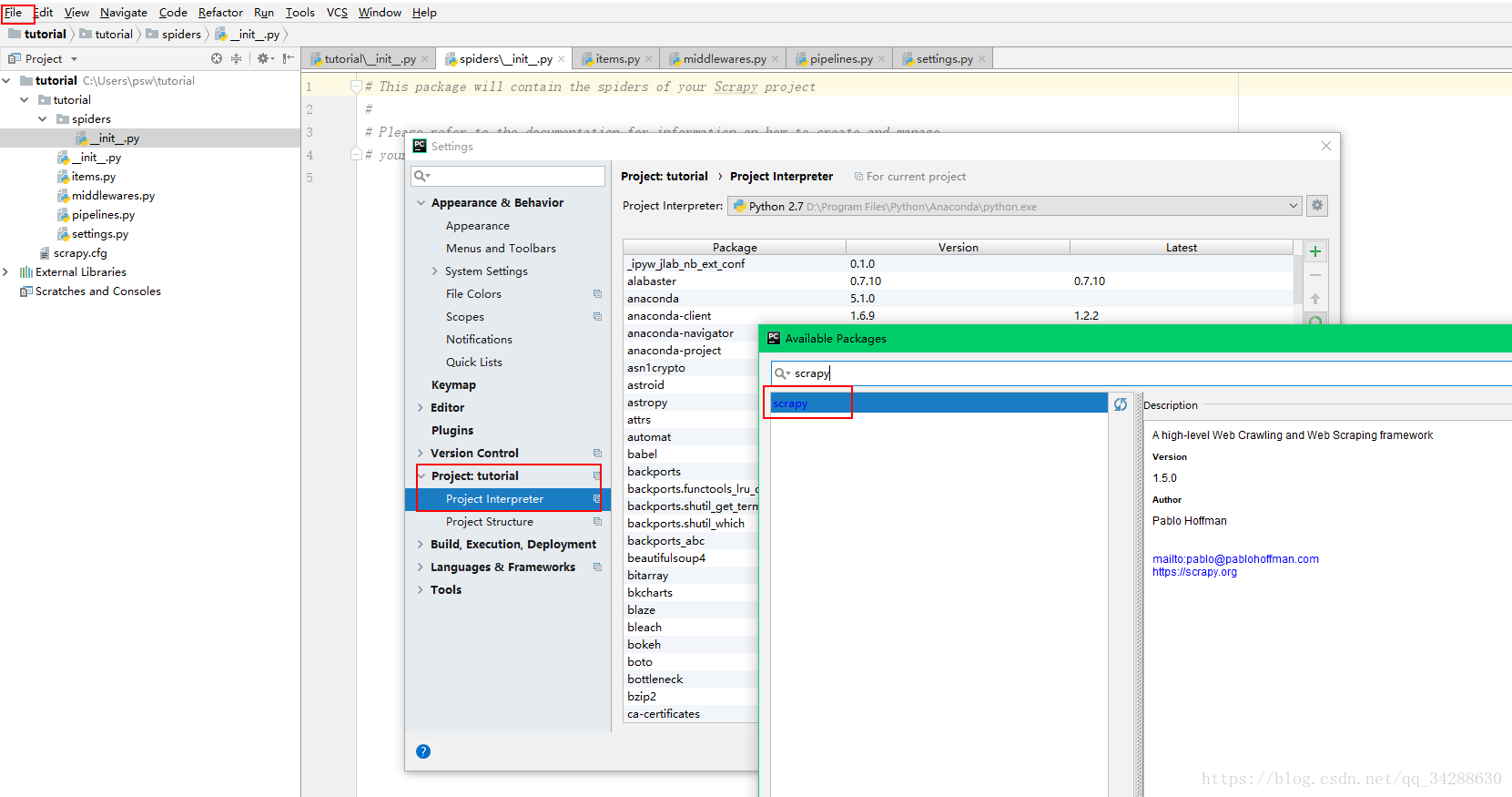Switch to the settings.py tab

[944, 59]
